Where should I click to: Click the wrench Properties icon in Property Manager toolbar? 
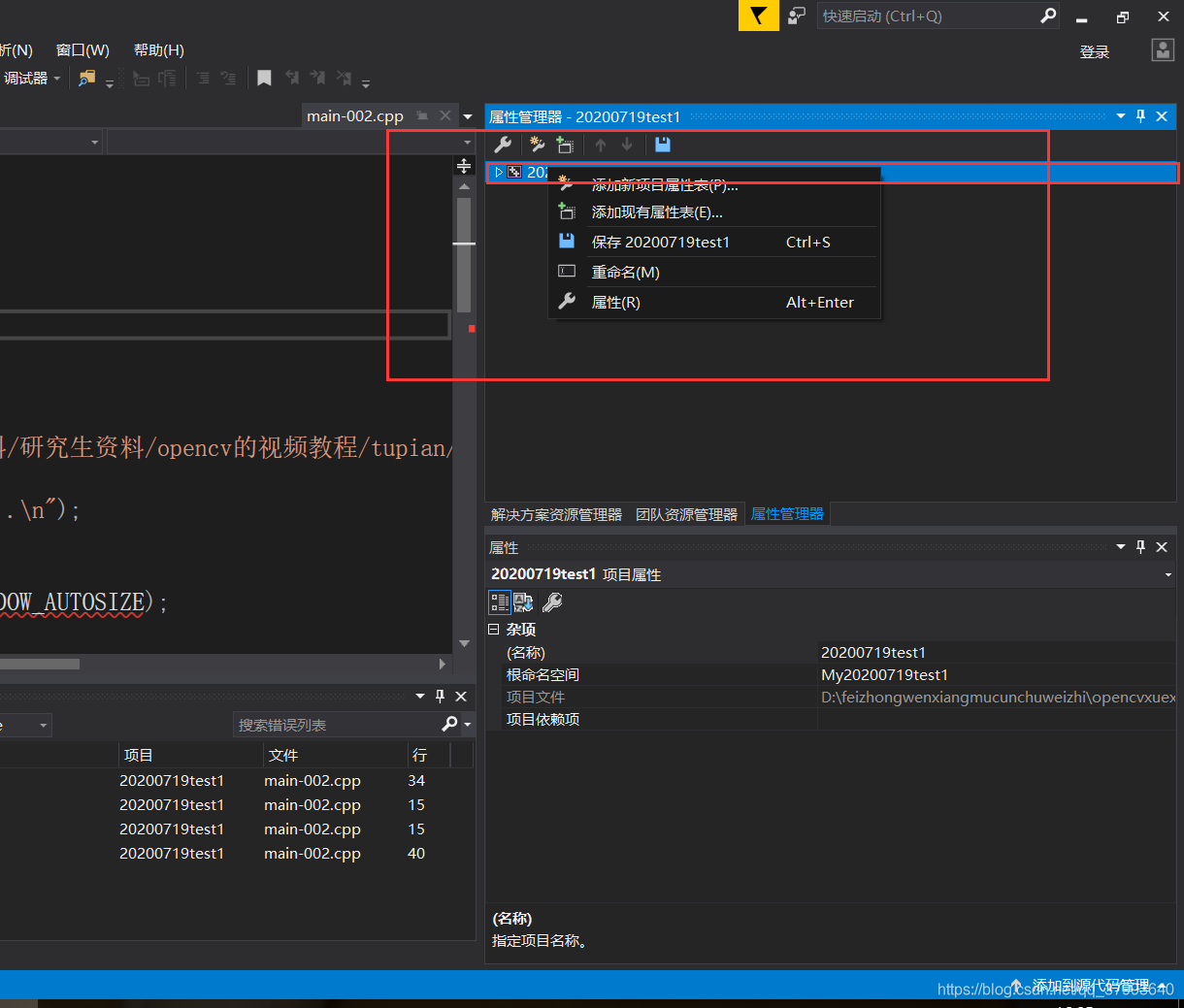tap(503, 144)
